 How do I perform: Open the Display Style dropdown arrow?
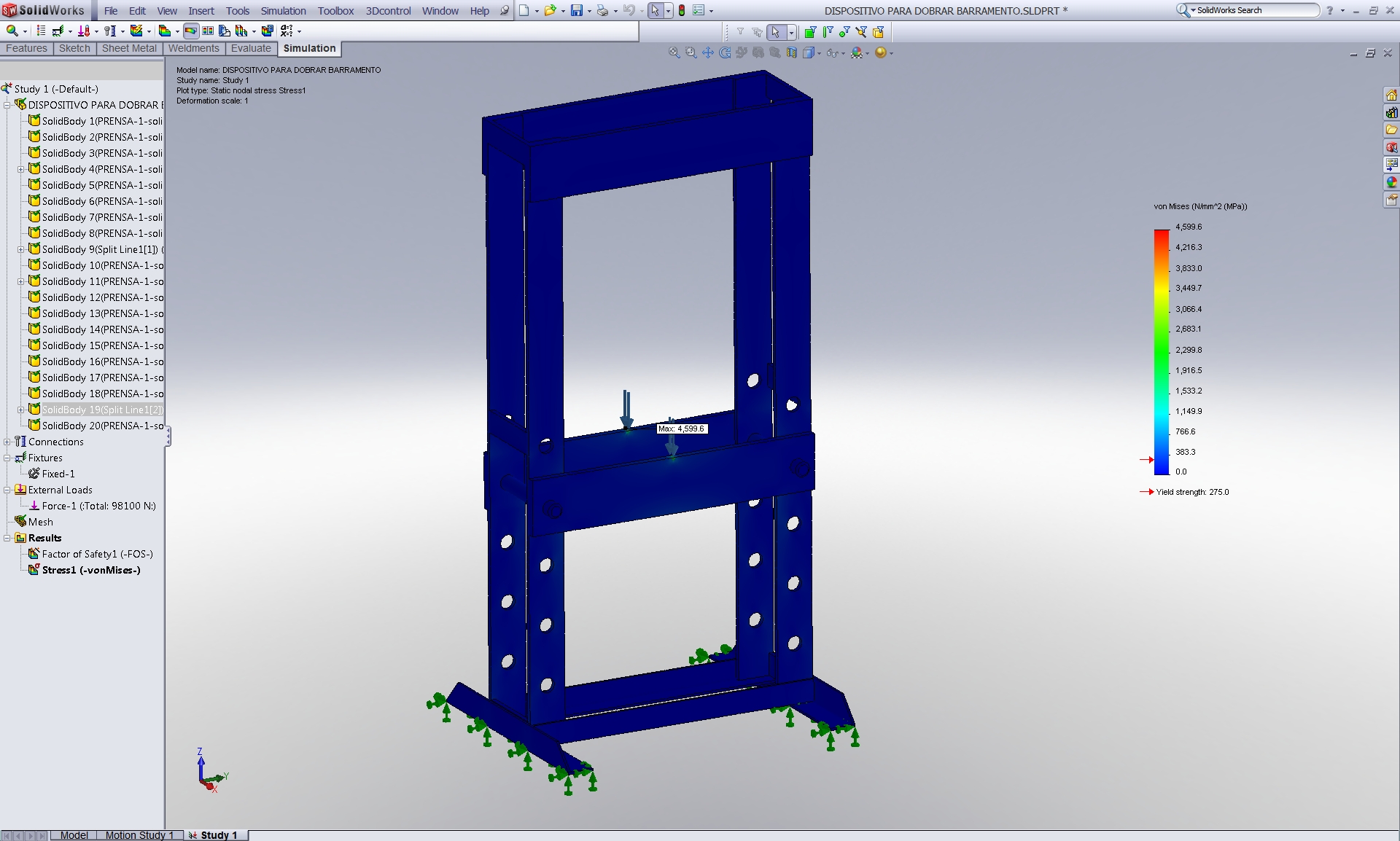819,53
